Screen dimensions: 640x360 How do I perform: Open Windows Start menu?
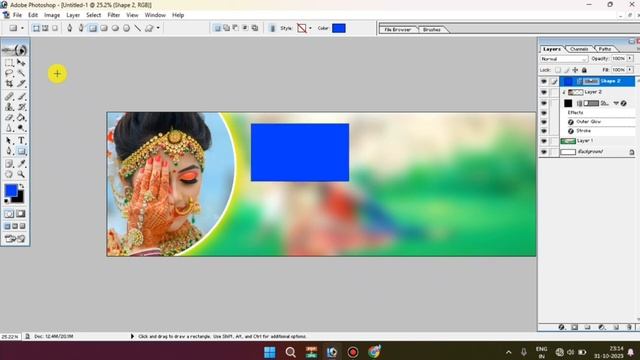(270, 352)
